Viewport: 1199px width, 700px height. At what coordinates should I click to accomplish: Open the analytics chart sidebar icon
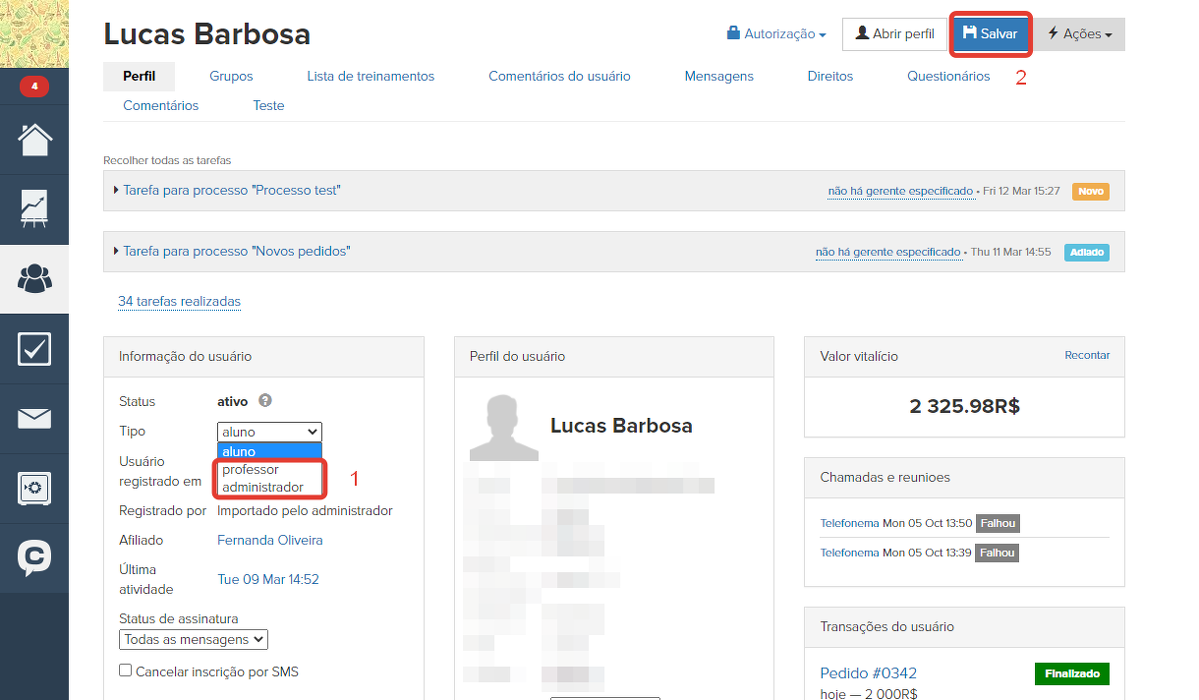coord(34,209)
